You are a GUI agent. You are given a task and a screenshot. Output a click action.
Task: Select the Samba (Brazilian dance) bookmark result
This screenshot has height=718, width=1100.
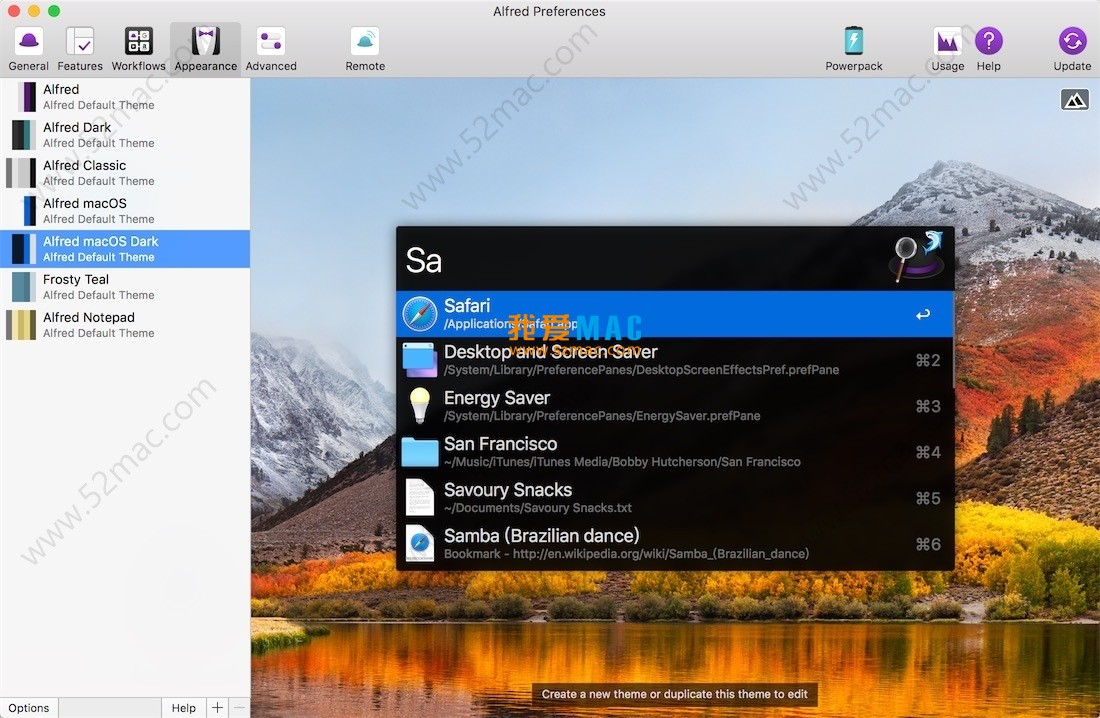(675, 544)
